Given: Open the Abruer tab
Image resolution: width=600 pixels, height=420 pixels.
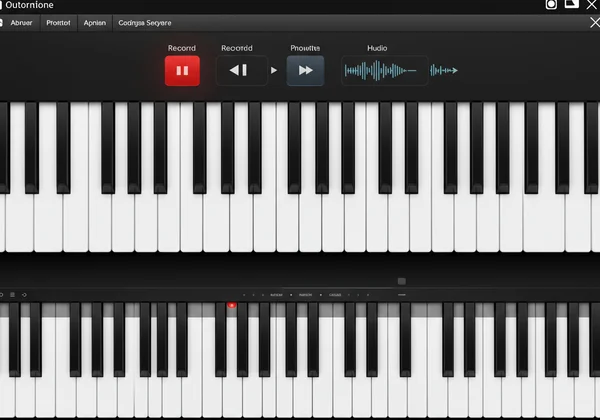Looking at the screenshot, I should [x=21, y=23].
